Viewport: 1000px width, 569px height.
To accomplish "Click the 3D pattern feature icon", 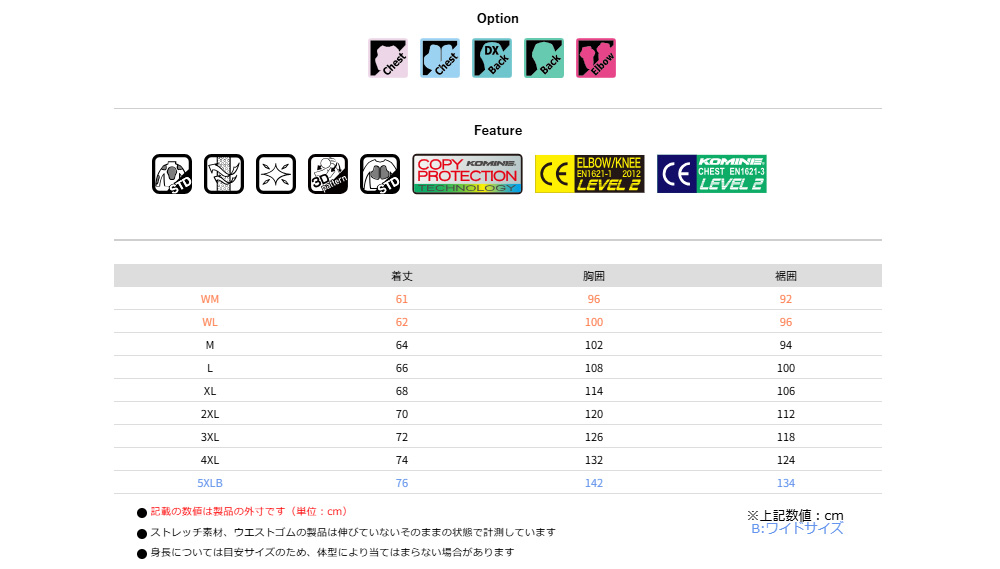I will (x=328, y=174).
